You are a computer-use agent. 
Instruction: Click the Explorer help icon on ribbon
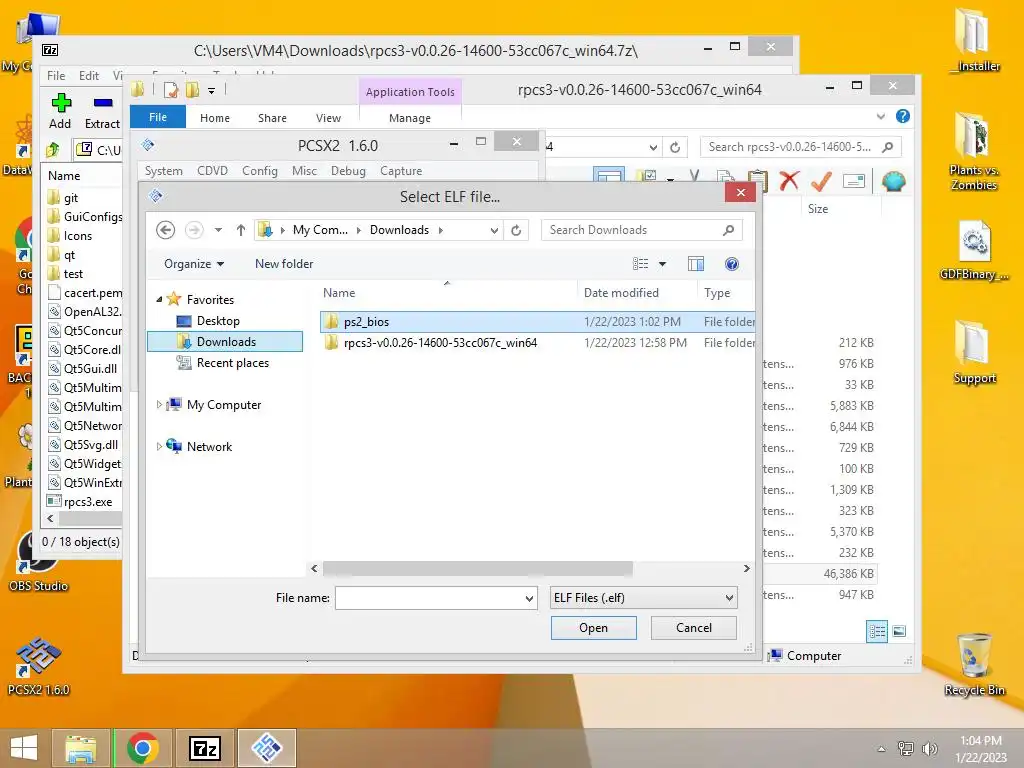pyautogui.click(x=903, y=116)
